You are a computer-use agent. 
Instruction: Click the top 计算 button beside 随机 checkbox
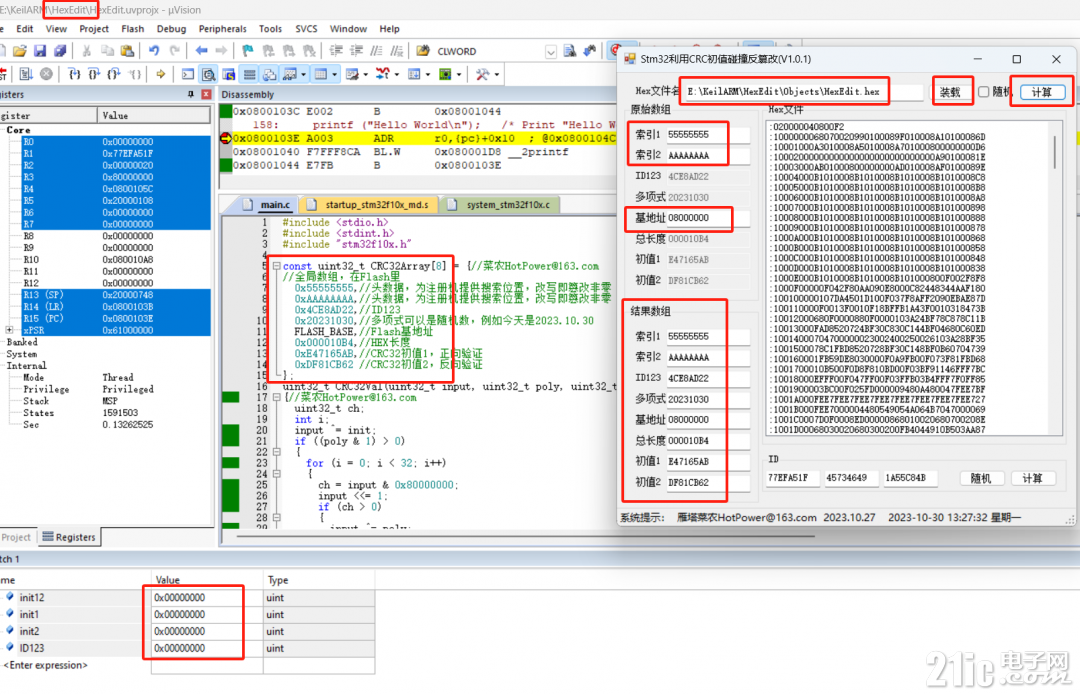(x=1041, y=92)
